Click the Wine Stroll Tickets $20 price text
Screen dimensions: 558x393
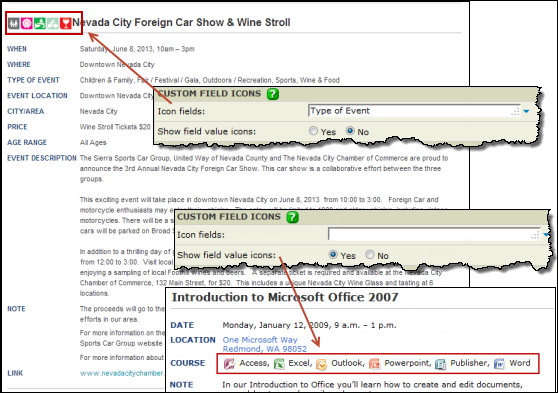pyautogui.click(x=115, y=127)
